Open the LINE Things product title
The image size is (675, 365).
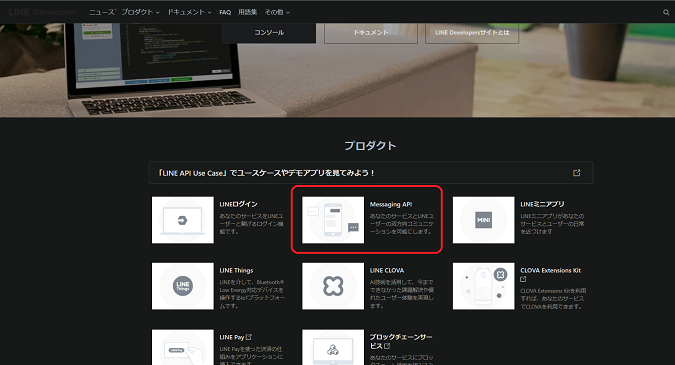(236, 270)
